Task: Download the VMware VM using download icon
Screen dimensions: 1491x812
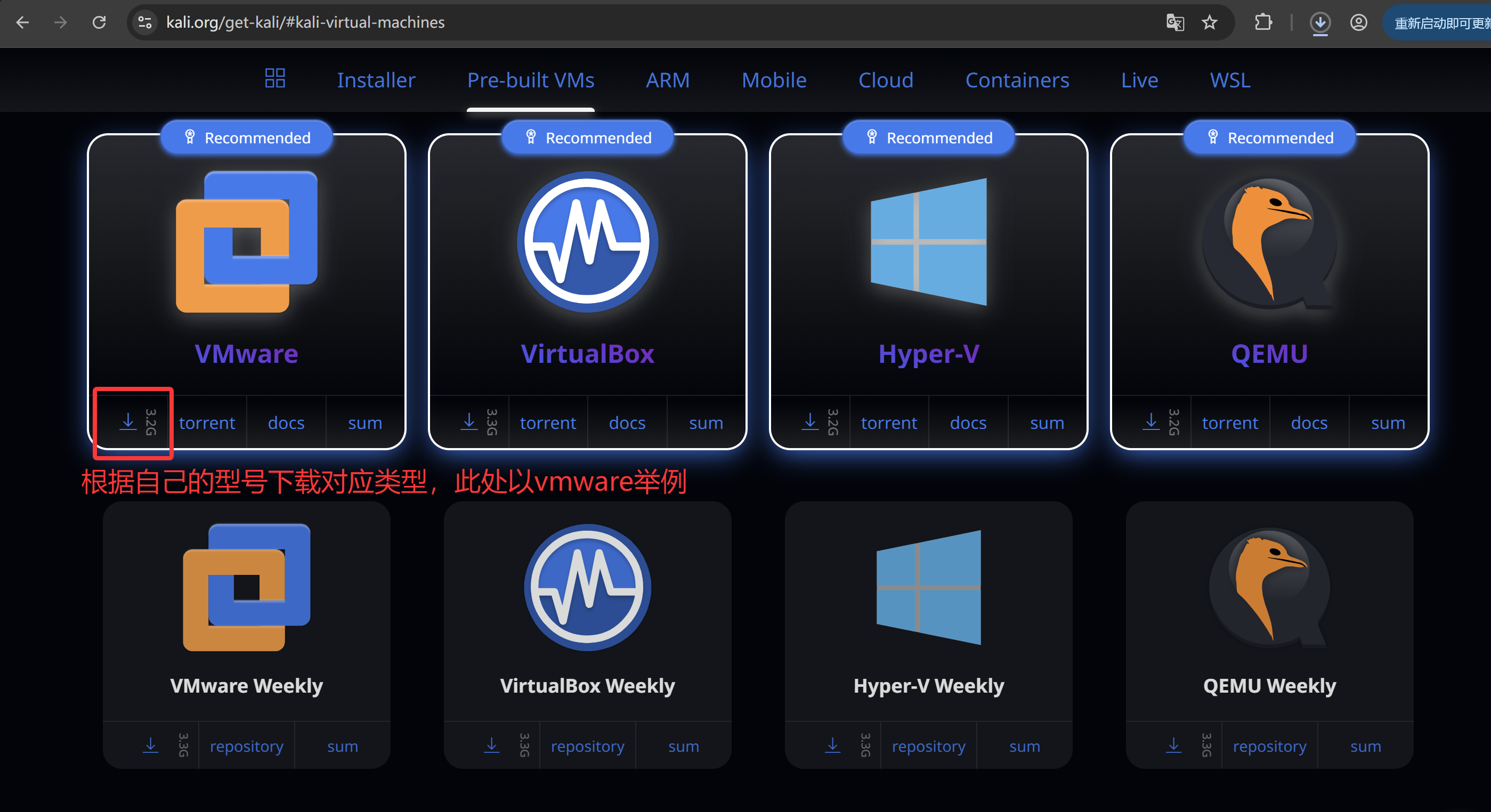Action: 128,423
